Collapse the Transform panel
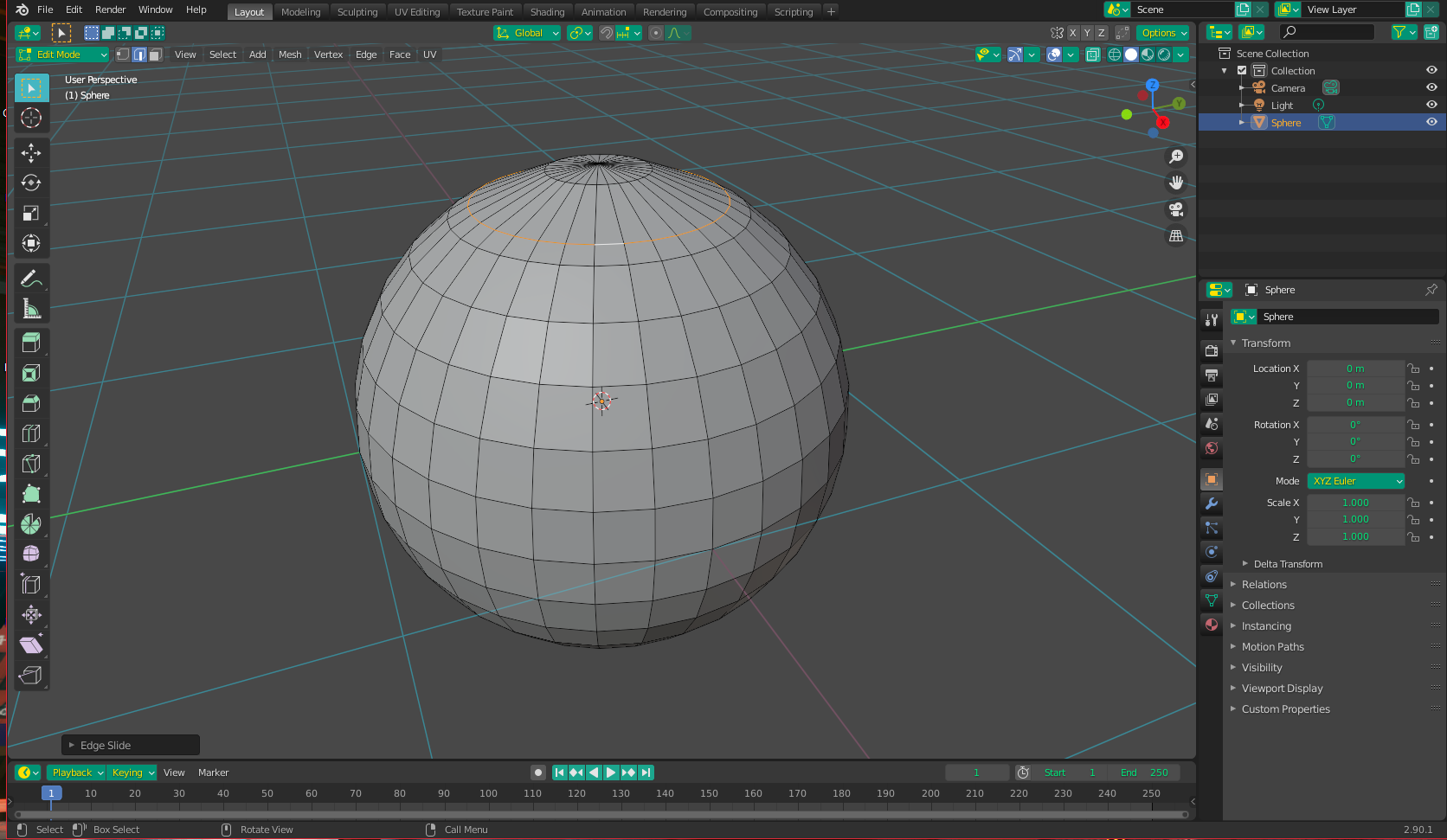 pyautogui.click(x=1265, y=343)
